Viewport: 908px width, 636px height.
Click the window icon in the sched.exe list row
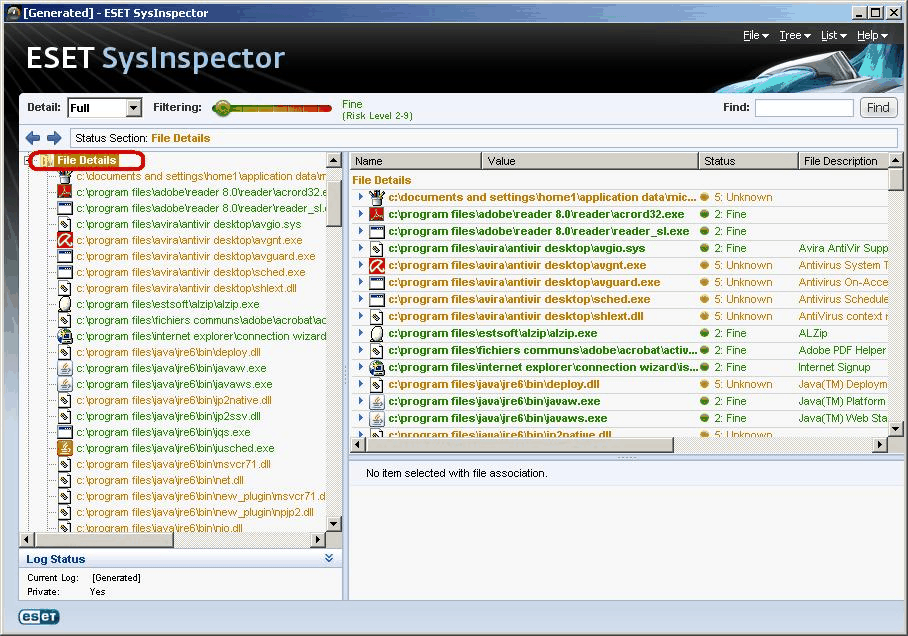coord(377,299)
